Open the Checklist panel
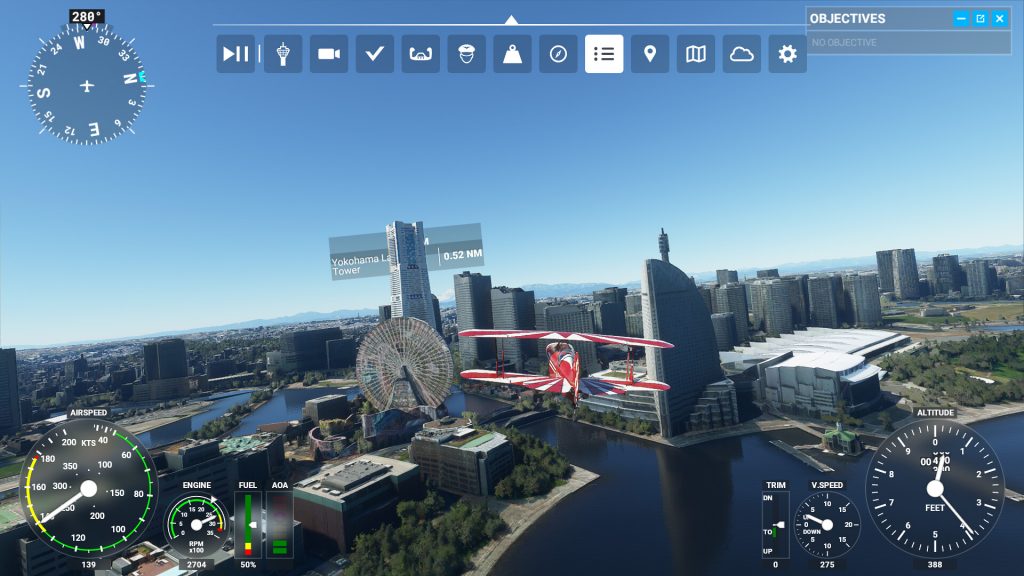Screen dimensions: 1024x576 point(374,54)
